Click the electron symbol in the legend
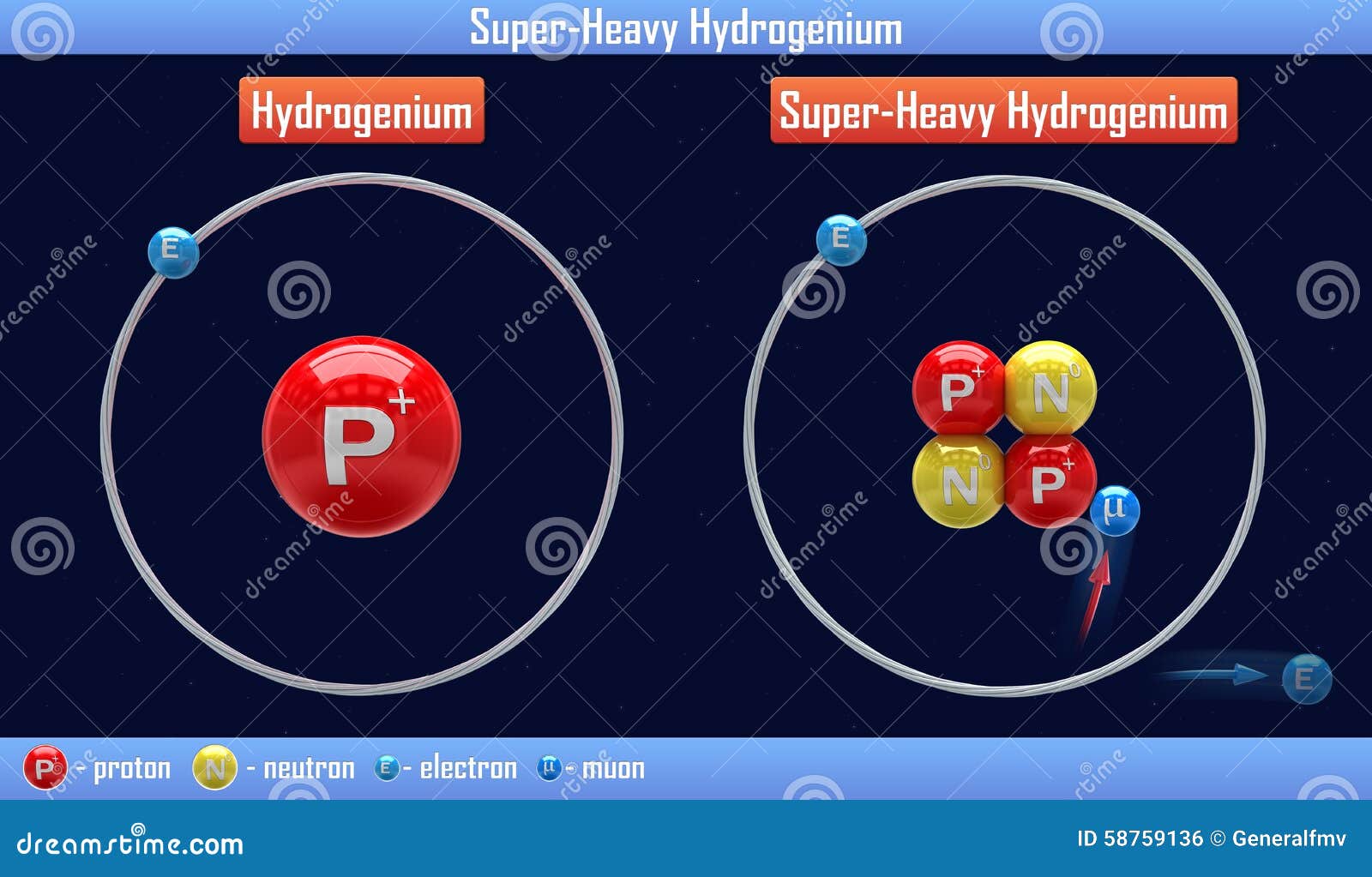Viewport: 1372px width, 877px height. [x=388, y=769]
